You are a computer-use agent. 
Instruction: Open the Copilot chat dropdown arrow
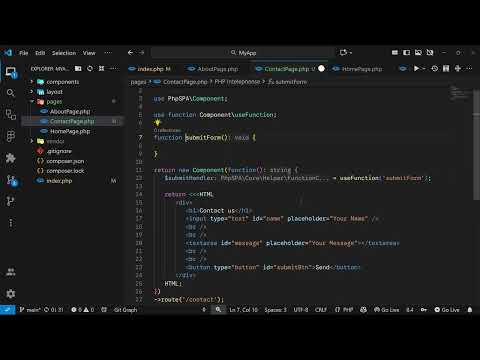[x=351, y=53]
